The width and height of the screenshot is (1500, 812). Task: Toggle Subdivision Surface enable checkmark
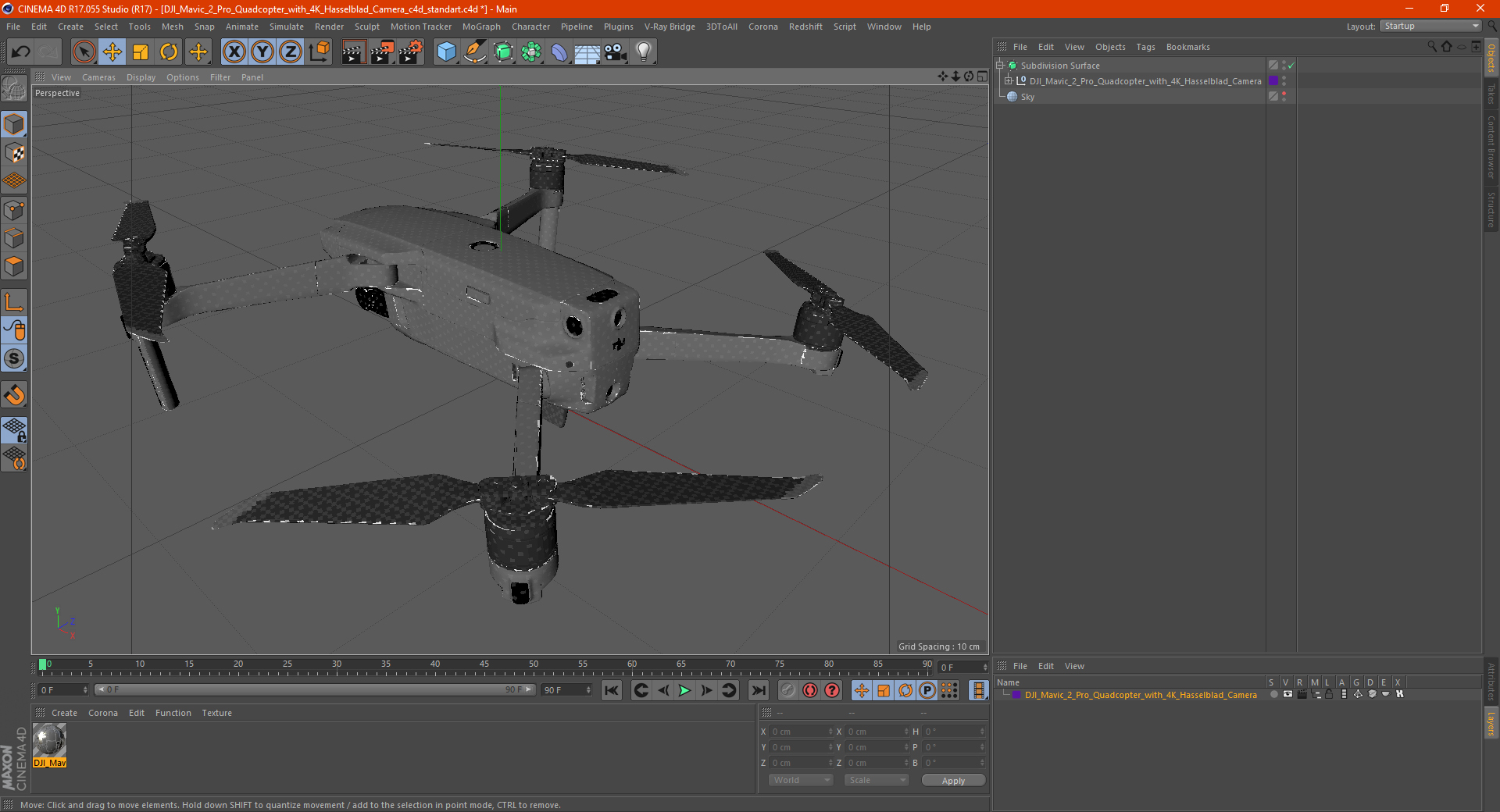[1291, 66]
